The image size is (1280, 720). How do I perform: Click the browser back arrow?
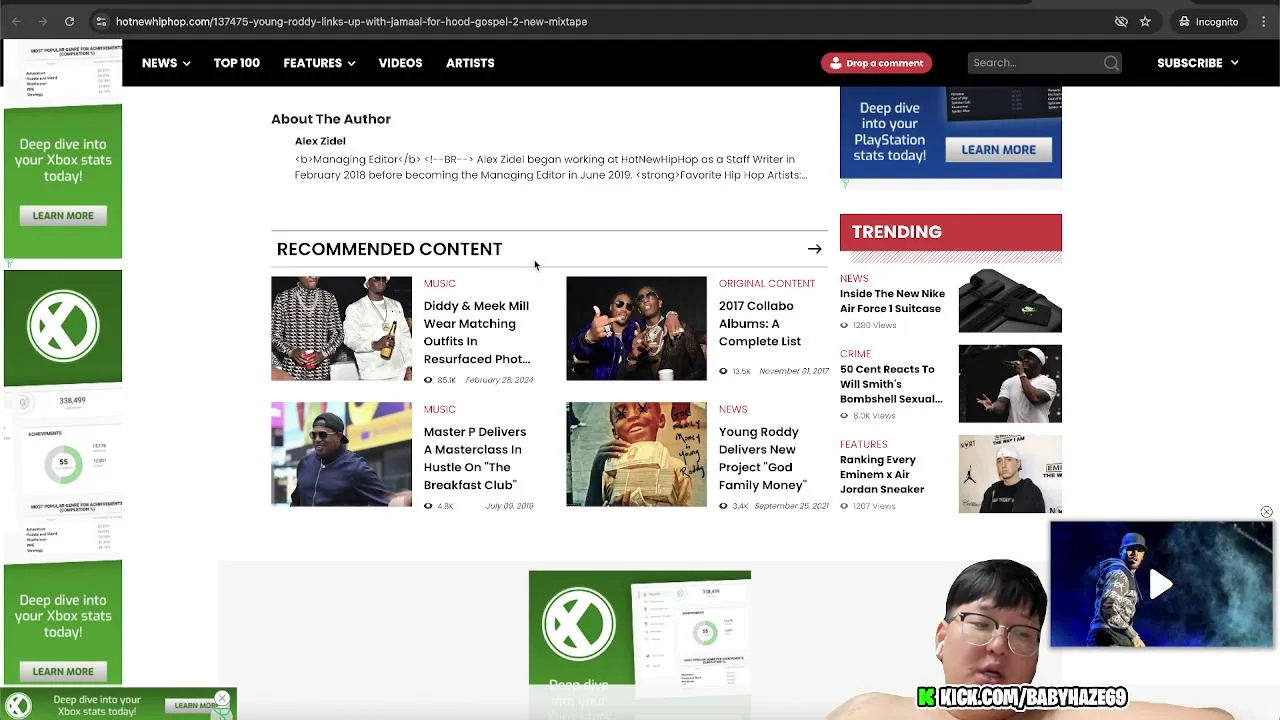[16, 21]
